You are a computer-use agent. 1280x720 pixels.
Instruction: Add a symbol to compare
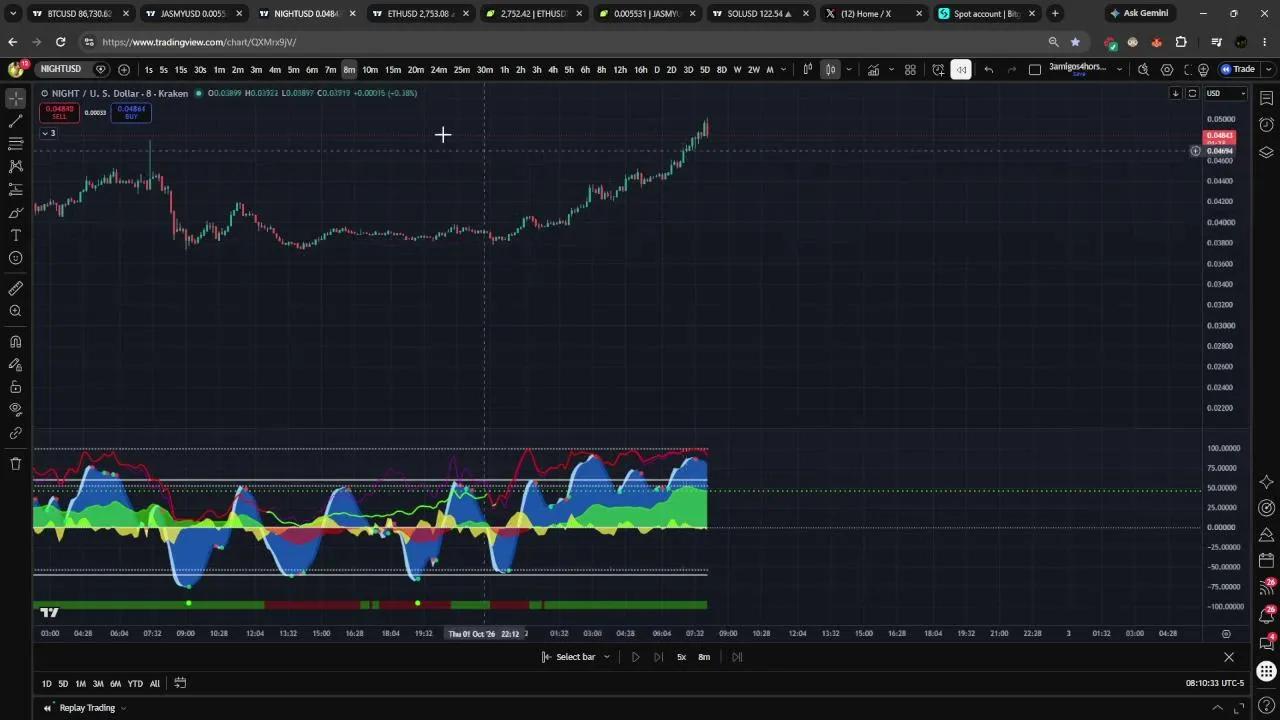click(124, 70)
